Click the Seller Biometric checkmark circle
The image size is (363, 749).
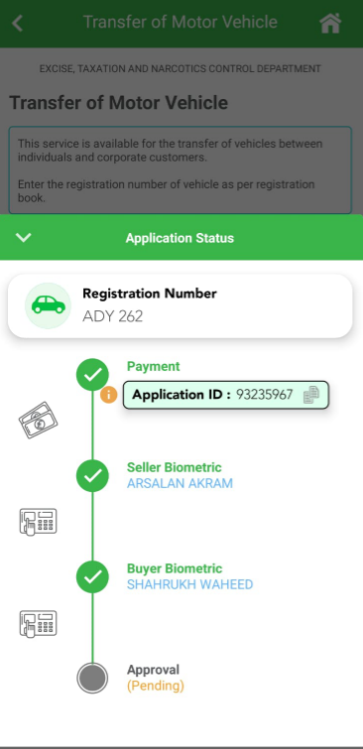click(93, 476)
